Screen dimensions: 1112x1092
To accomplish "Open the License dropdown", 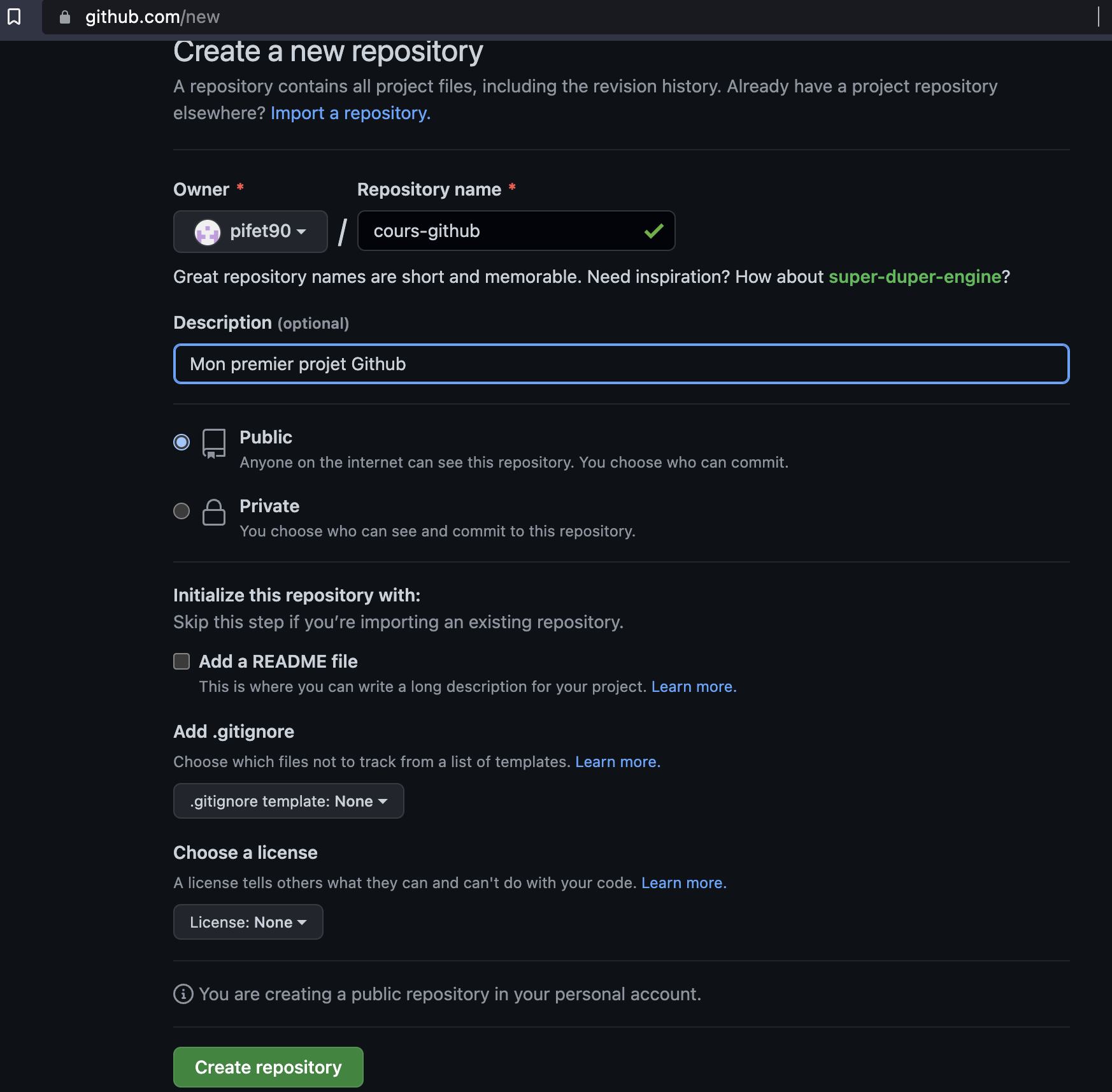I will [248, 922].
